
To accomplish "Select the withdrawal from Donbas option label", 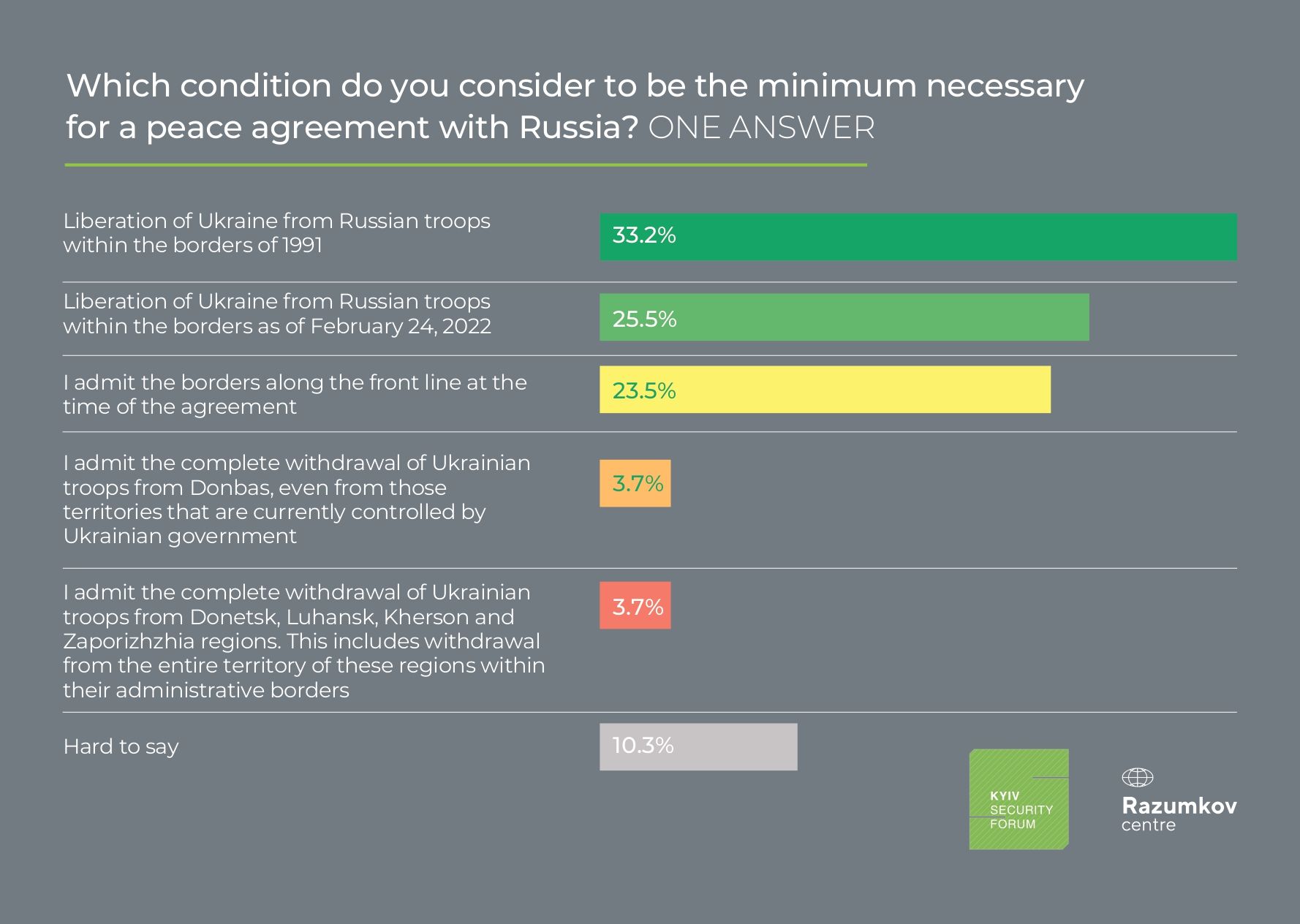I will click(296, 499).
